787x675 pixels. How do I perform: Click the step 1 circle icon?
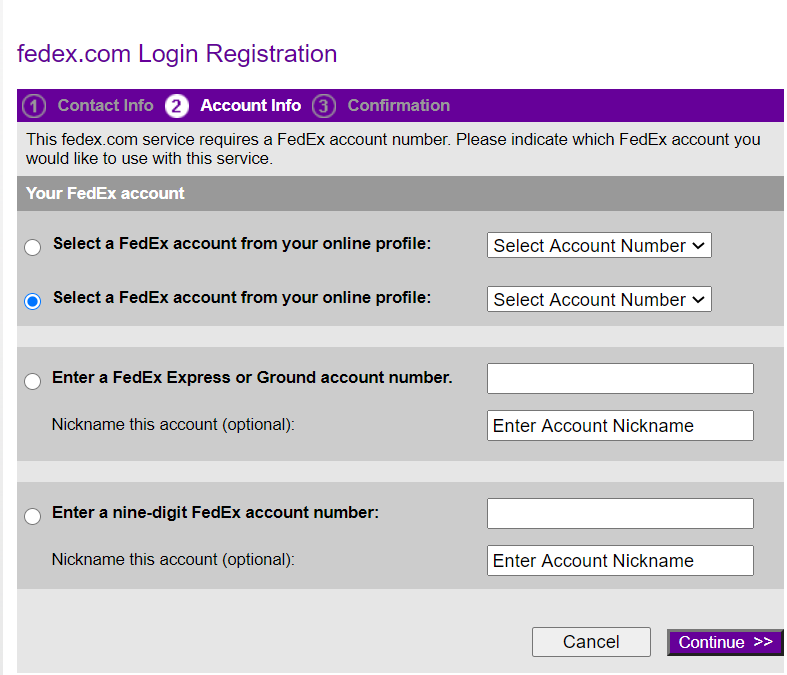[34, 106]
